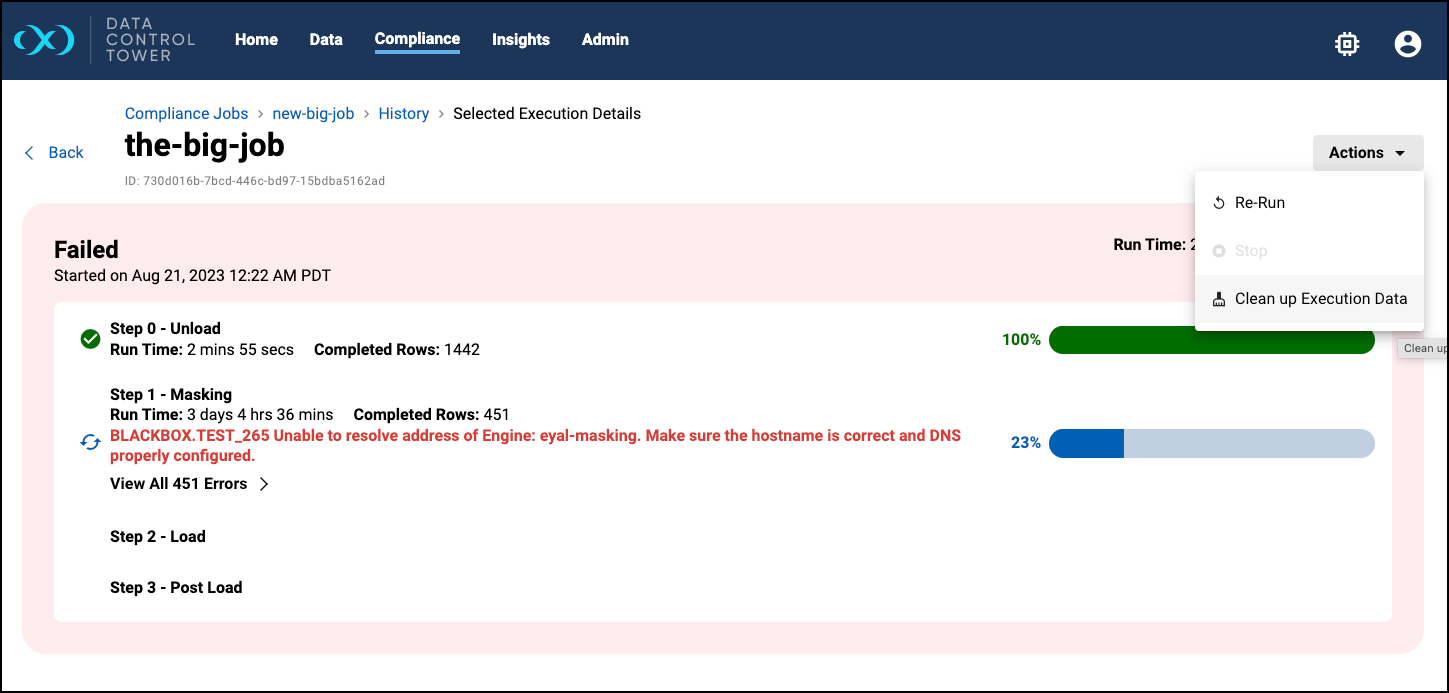Open the Data navigation tab
The height and width of the screenshot is (693, 1449).
coord(326,40)
